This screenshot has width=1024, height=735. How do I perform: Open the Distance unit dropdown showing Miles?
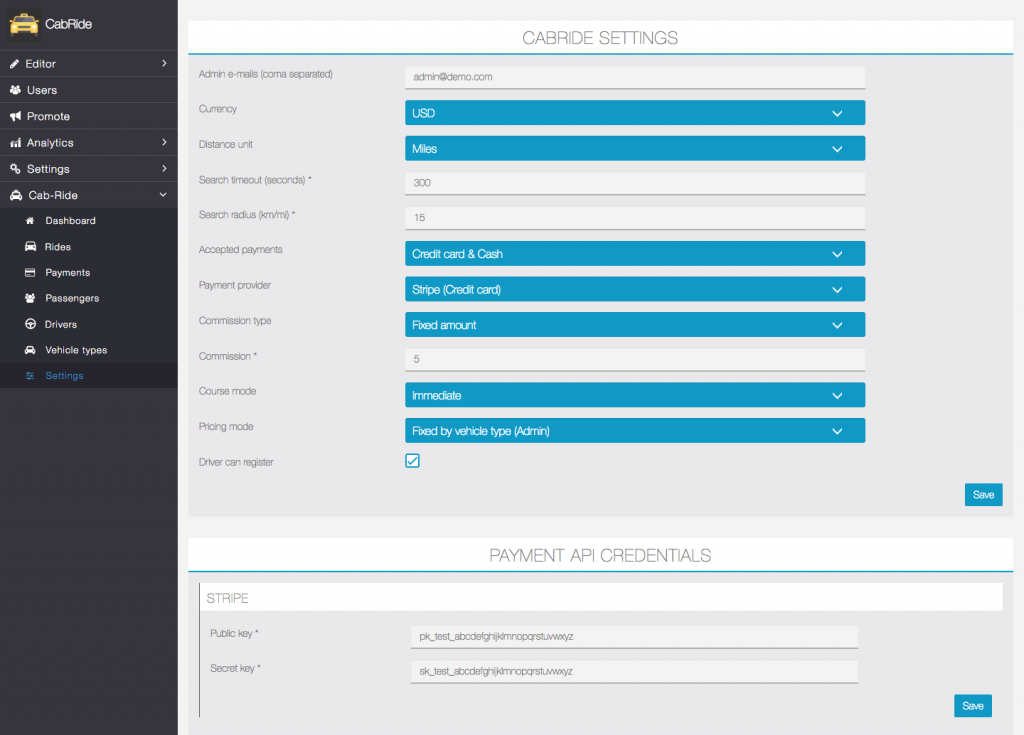tap(634, 149)
